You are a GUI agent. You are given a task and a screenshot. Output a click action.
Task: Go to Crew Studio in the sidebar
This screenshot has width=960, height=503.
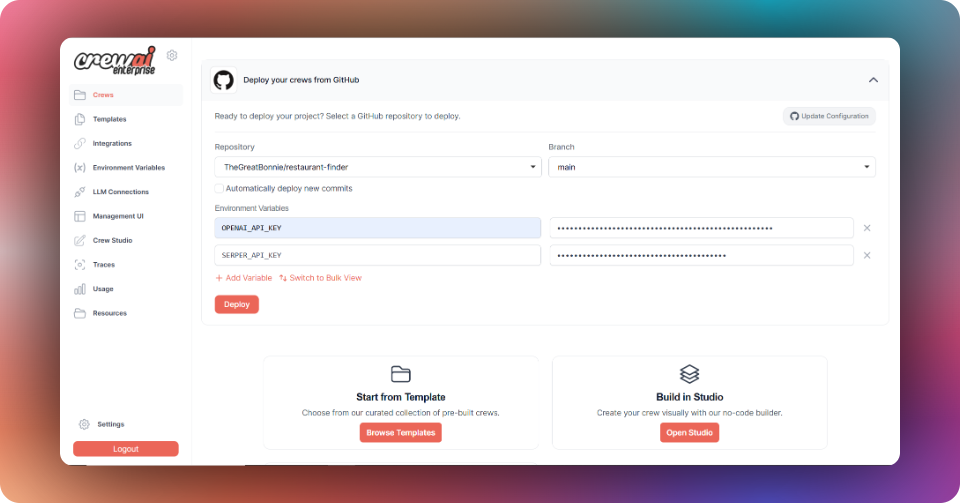(x=112, y=240)
